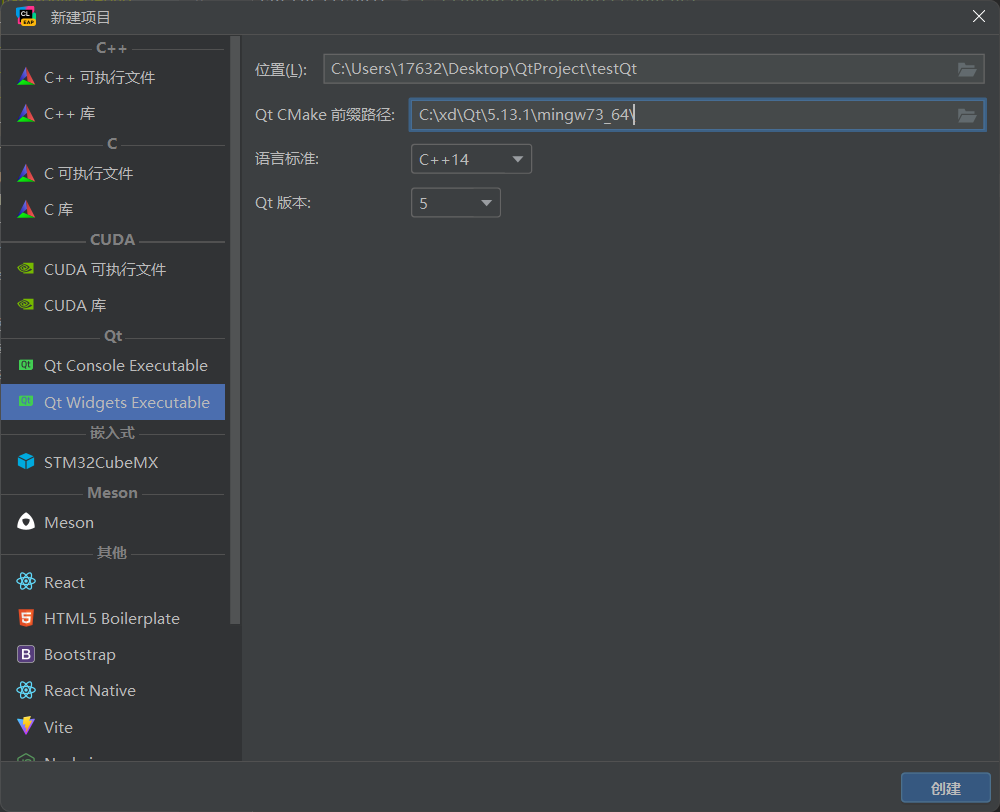Select the HTML5 Boilerplate template
The width and height of the screenshot is (1000, 812).
pos(113,618)
